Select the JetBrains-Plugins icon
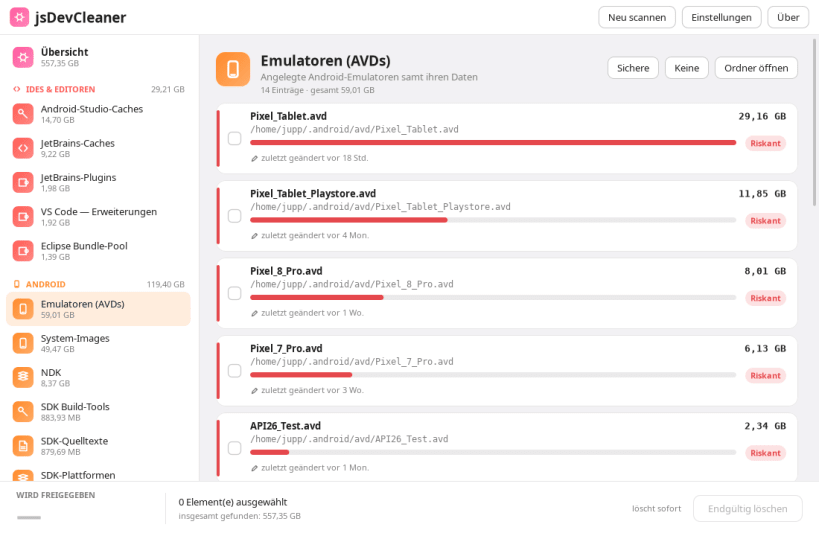The image size is (819, 536). point(23,182)
